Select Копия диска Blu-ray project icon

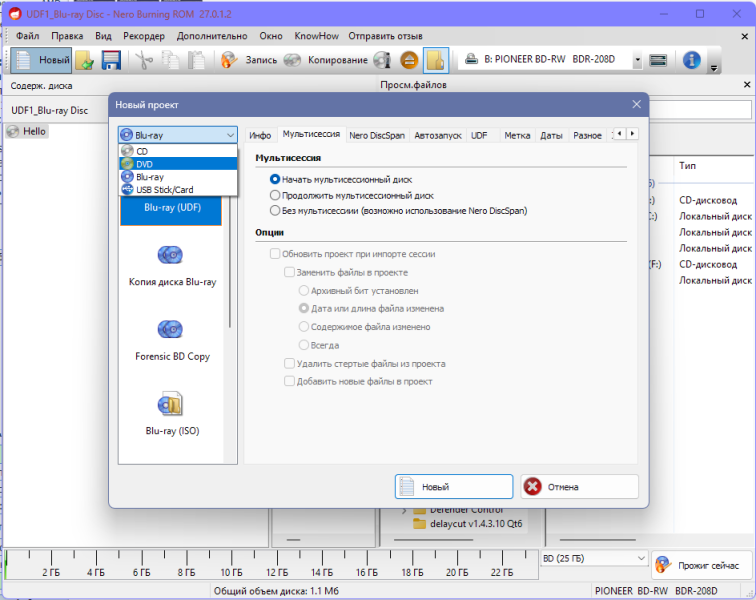(x=172, y=266)
